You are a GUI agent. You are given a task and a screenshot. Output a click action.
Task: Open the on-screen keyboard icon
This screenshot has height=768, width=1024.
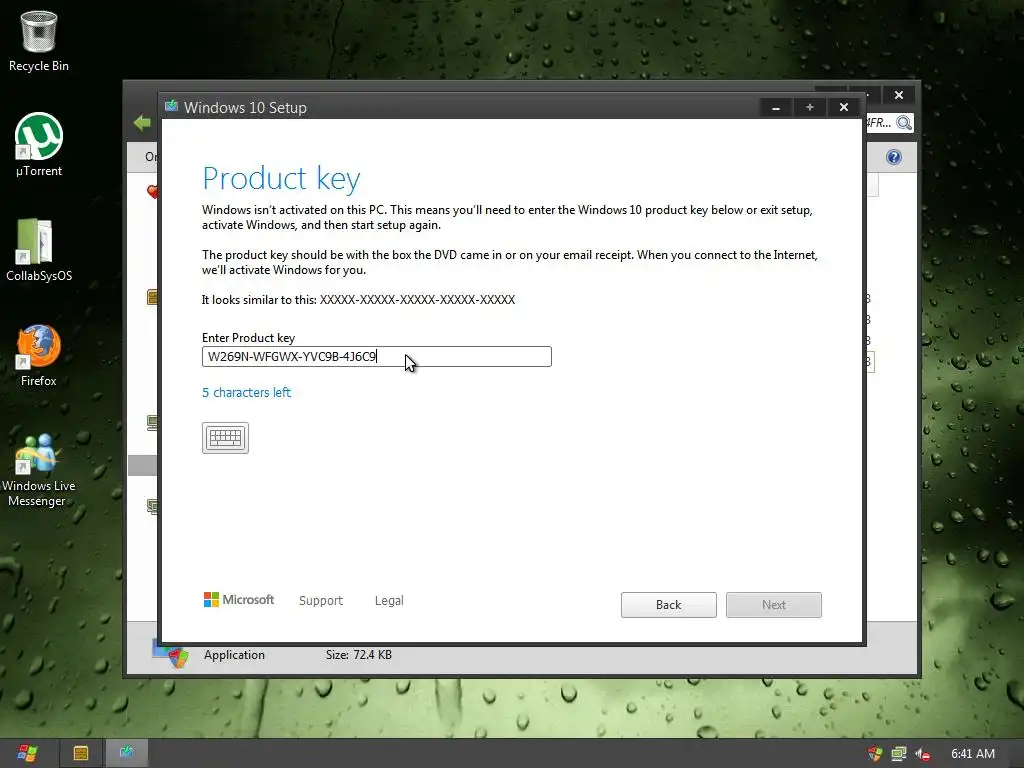click(x=225, y=438)
